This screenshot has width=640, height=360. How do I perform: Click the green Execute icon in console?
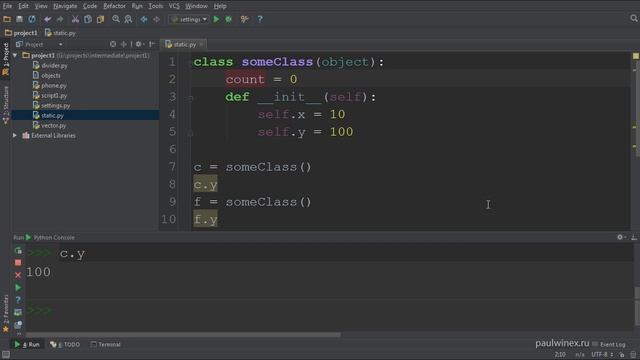18,288
